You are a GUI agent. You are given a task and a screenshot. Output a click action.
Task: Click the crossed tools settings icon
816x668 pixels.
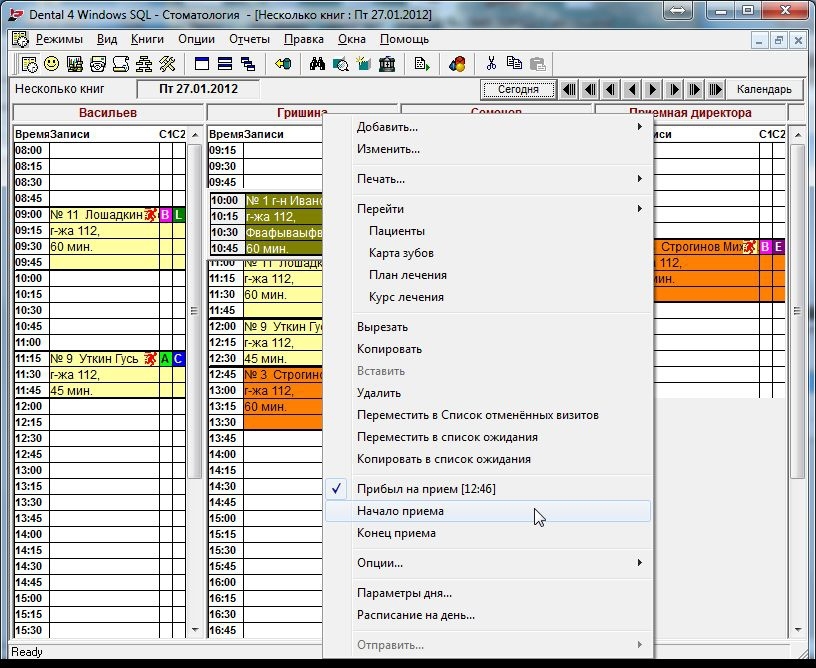click(x=167, y=64)
